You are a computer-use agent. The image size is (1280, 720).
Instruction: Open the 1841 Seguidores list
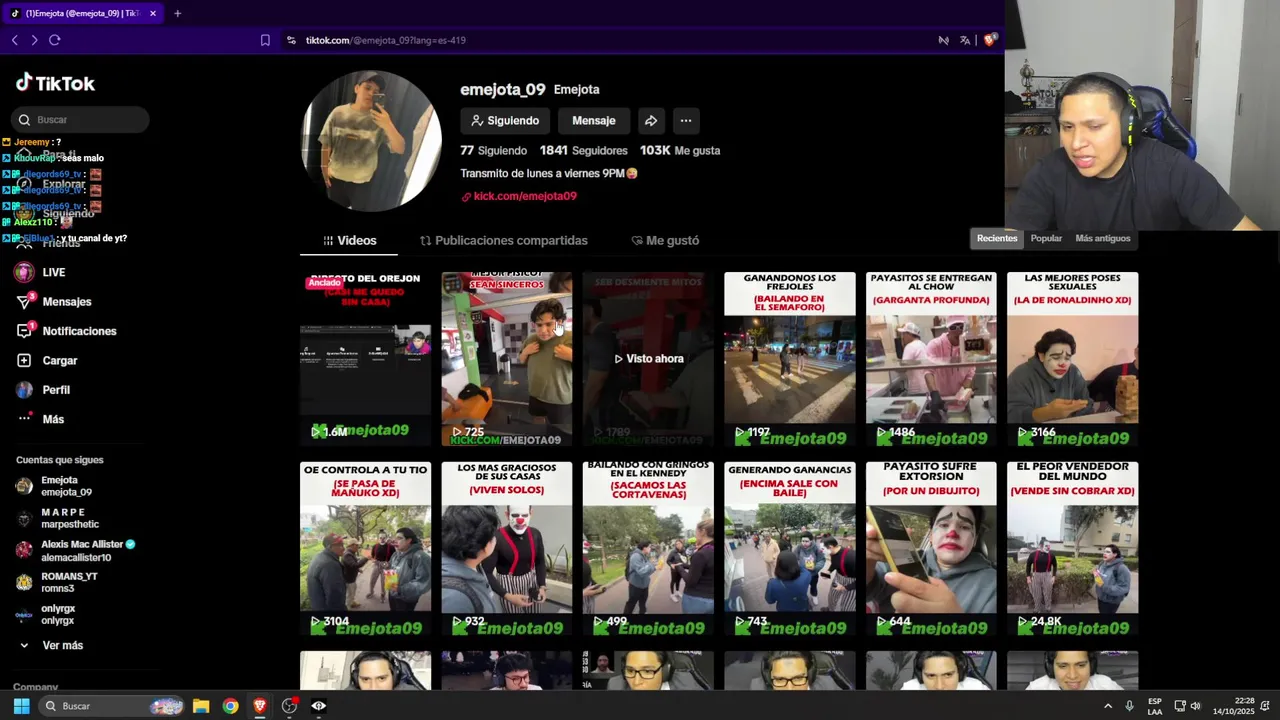[583, 150]
